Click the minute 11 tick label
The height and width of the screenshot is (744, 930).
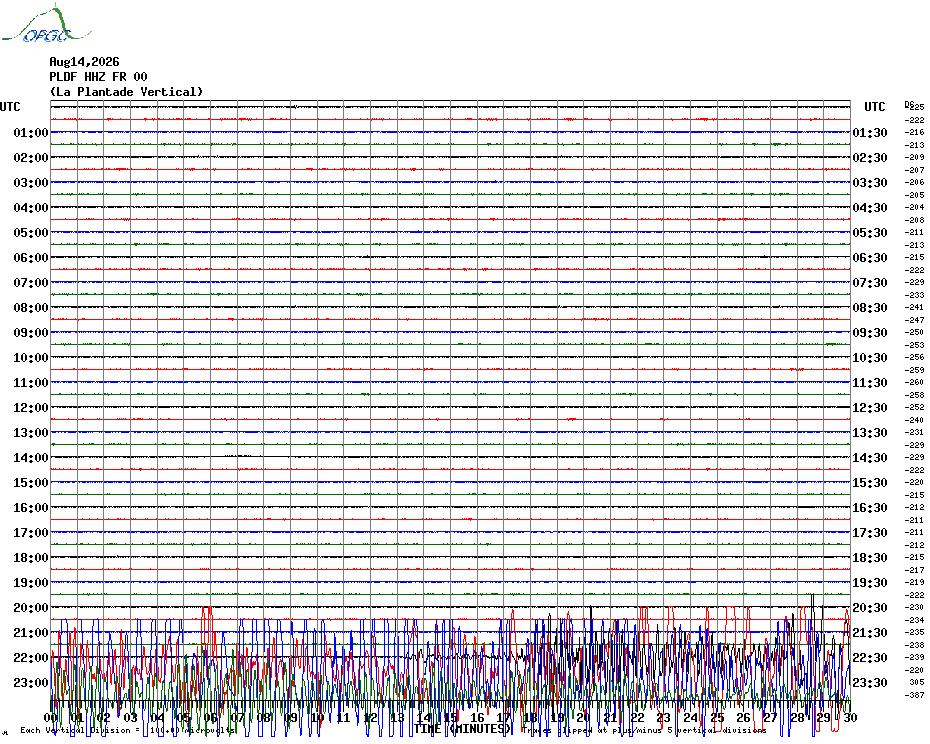click(343, 717)
